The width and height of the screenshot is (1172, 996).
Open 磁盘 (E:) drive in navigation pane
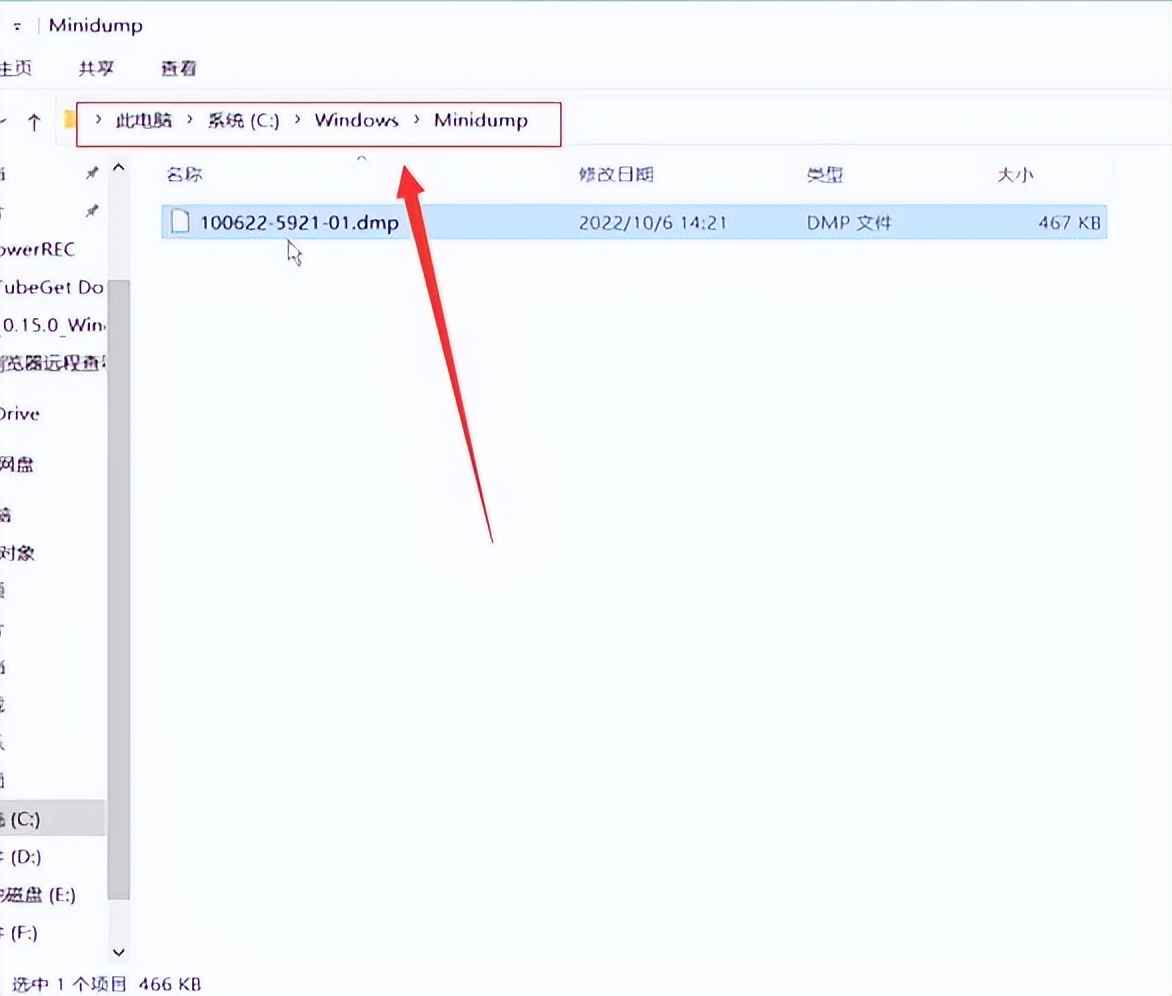coord(37,895)
